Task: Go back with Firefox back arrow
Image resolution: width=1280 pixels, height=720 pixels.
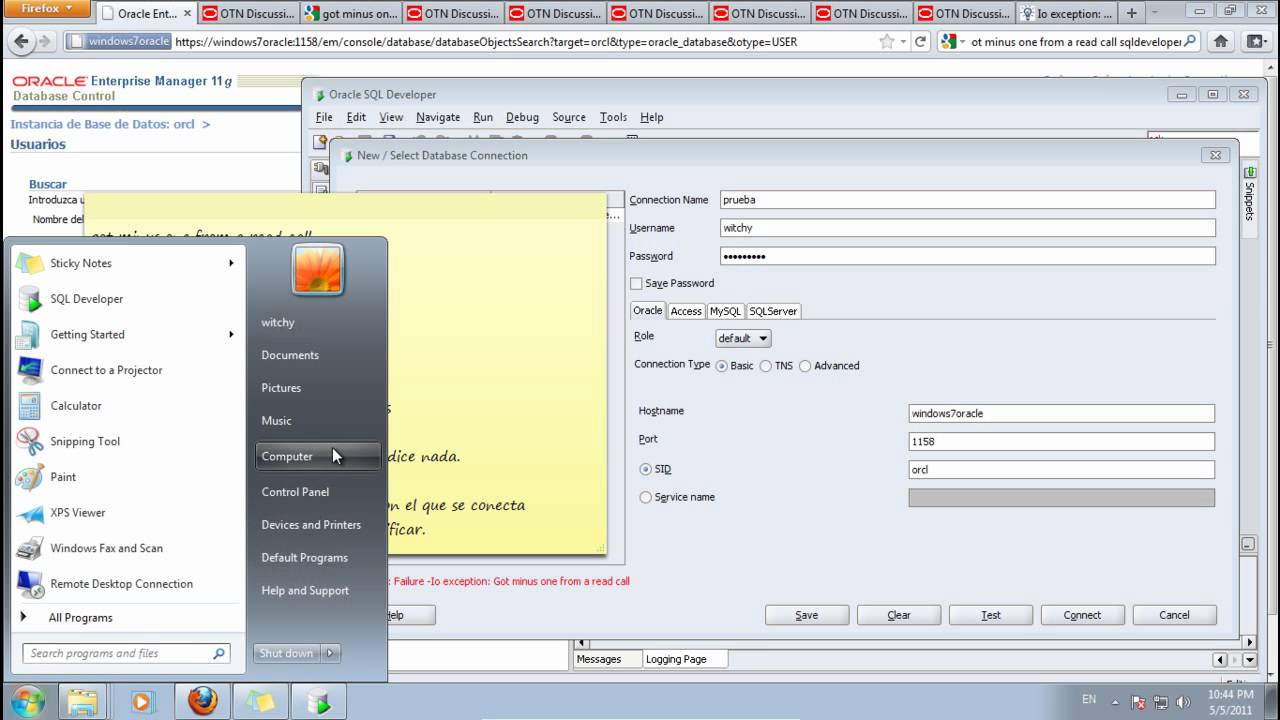Action: 22,42
